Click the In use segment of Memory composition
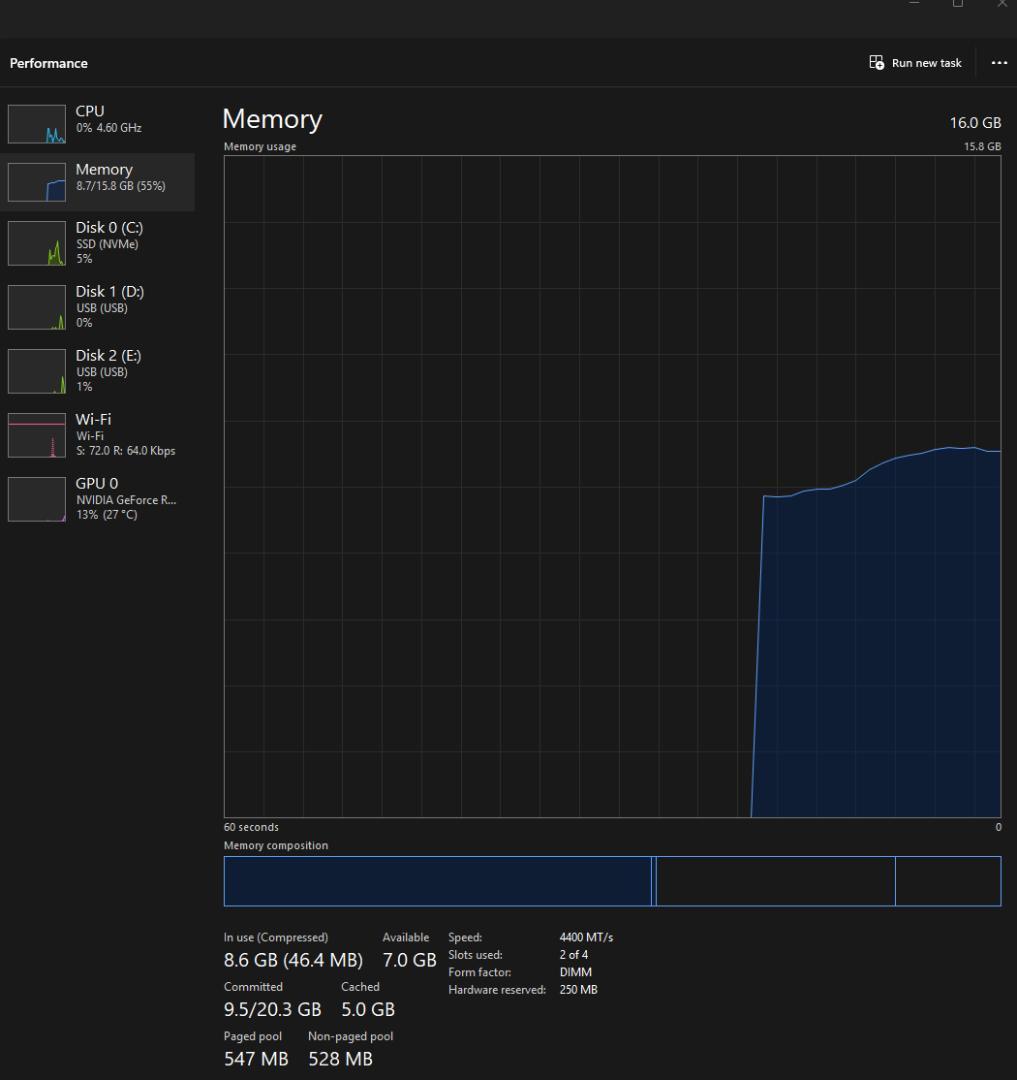Screen dimensions: 1017x1080 [437, 881]
